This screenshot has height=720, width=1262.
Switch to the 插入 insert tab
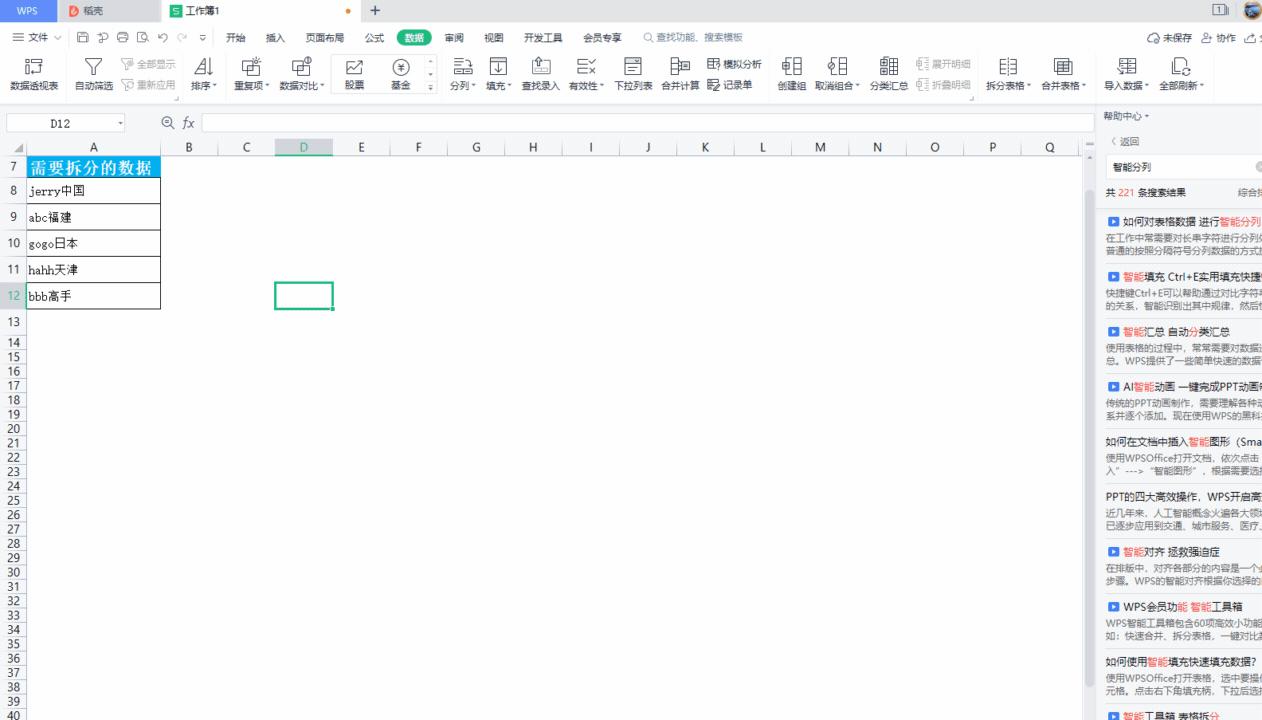pyautogui.click(x=275, y=38)
